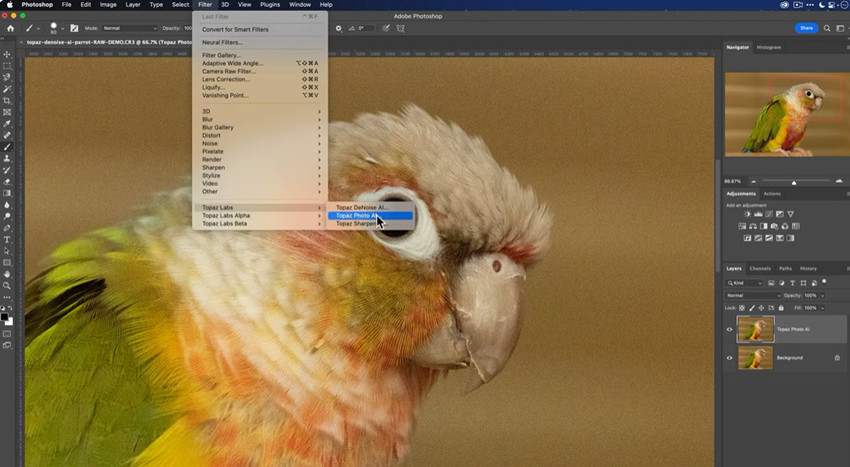Hide the Background layer

pos(729,358)
